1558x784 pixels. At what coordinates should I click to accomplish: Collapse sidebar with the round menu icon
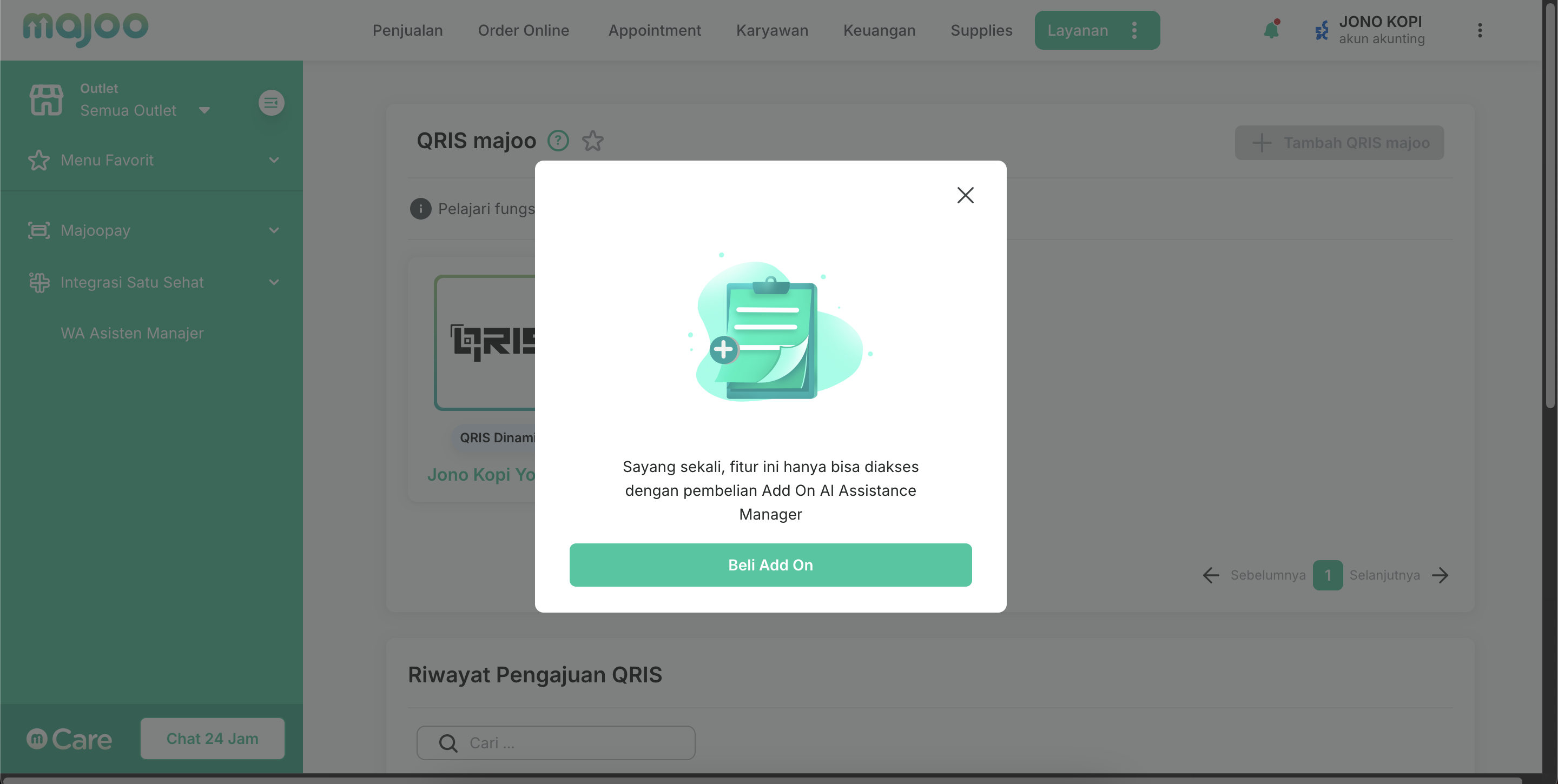click(272, 103)
